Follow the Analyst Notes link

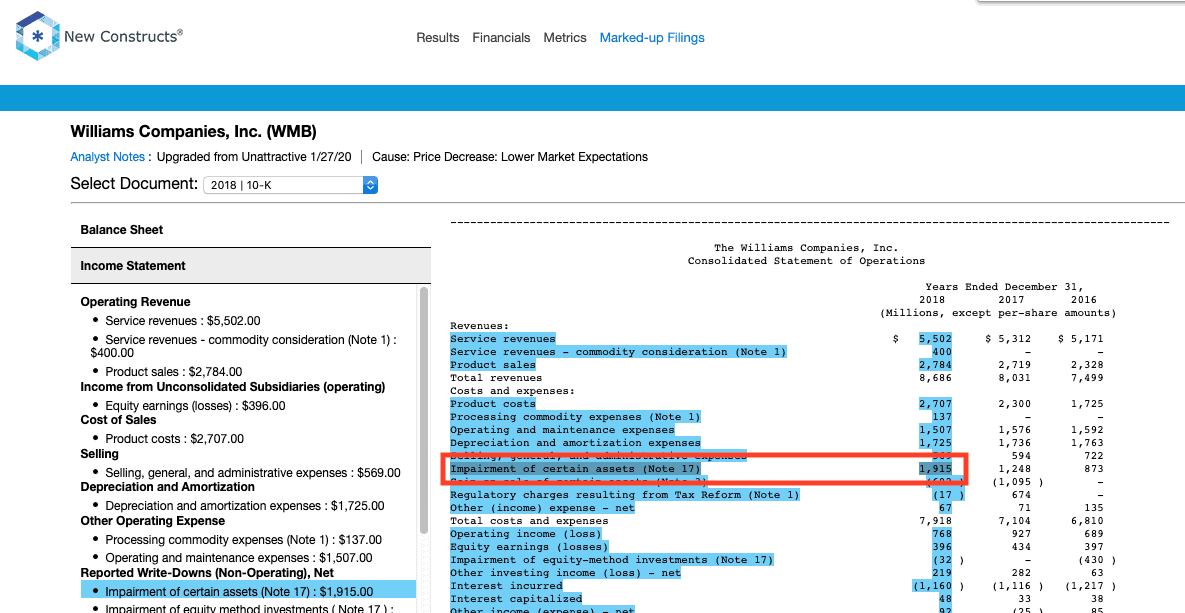(x=107, y=157)
